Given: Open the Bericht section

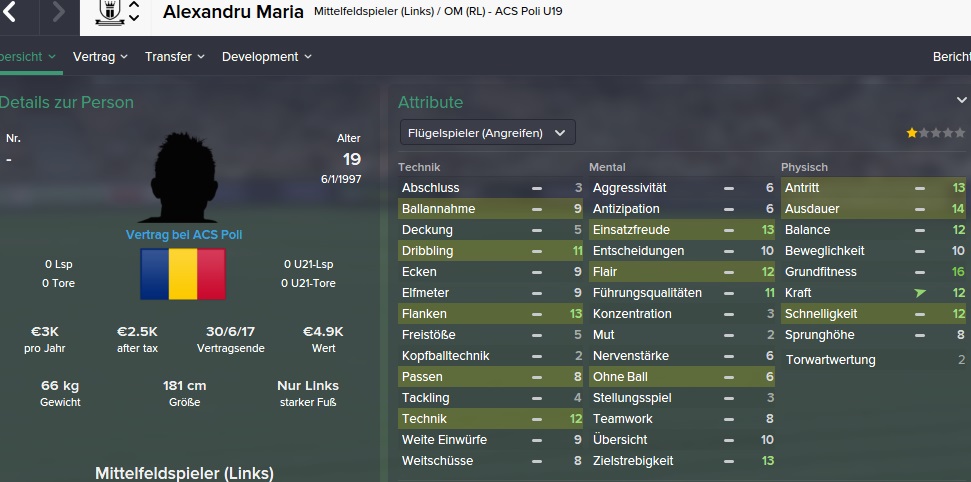Looking at the screenshot, I should click(950, 57).
